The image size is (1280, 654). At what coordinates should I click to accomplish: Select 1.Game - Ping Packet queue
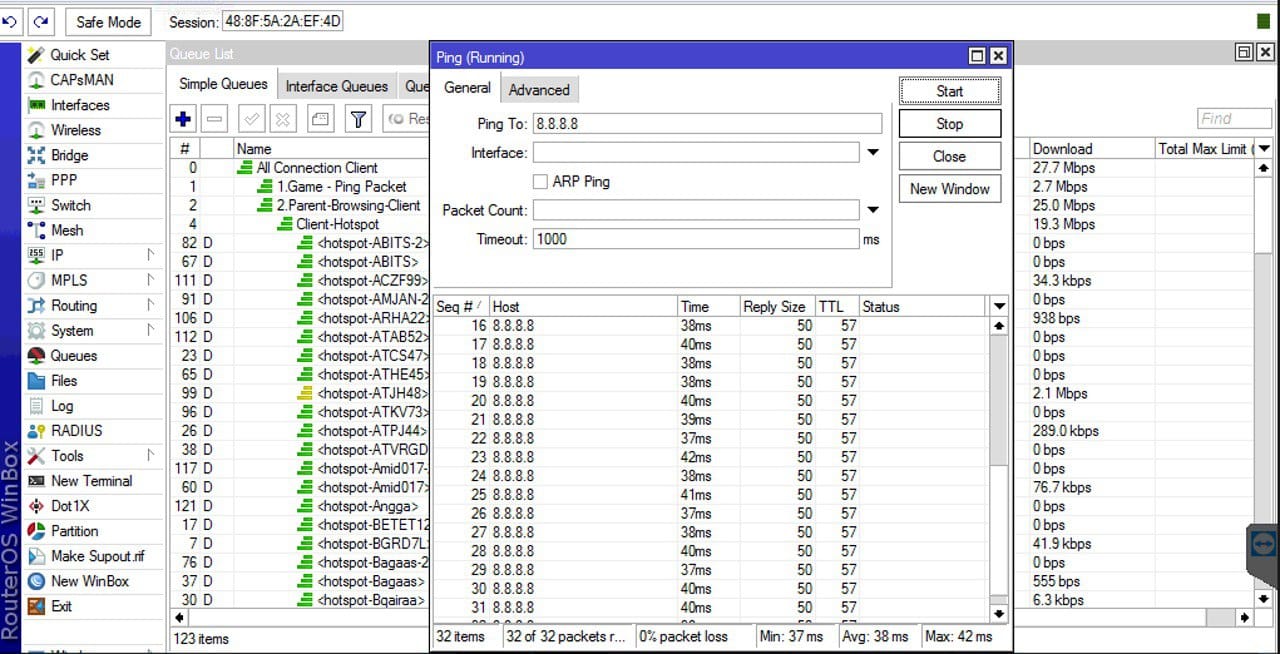[341, 187]
